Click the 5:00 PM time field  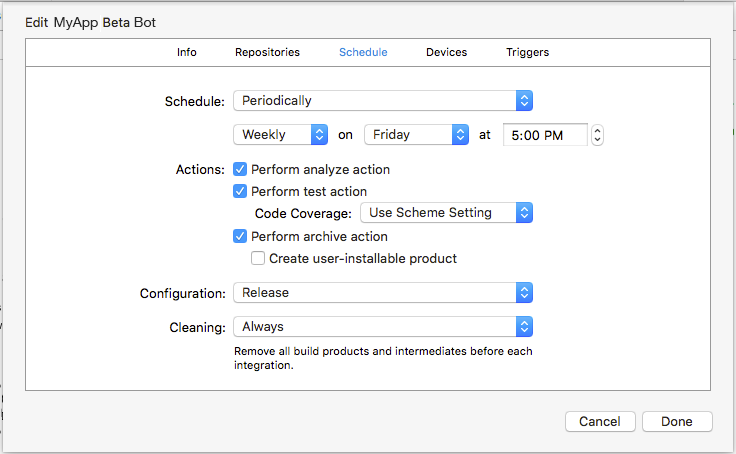point(544,135)
